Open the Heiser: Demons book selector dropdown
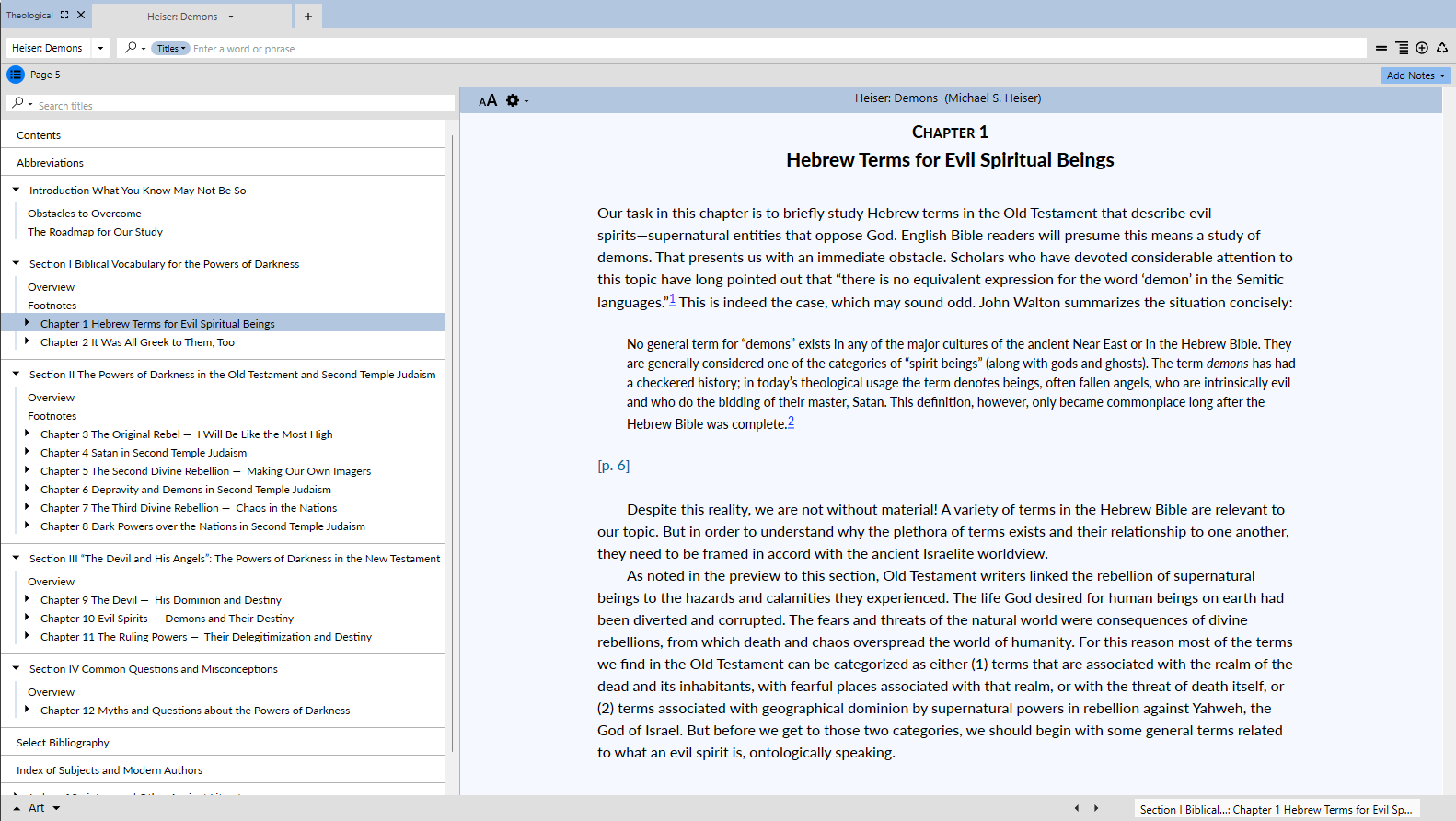The width and height of the screenshot is (1456, 821). click(x=100, y=48)
